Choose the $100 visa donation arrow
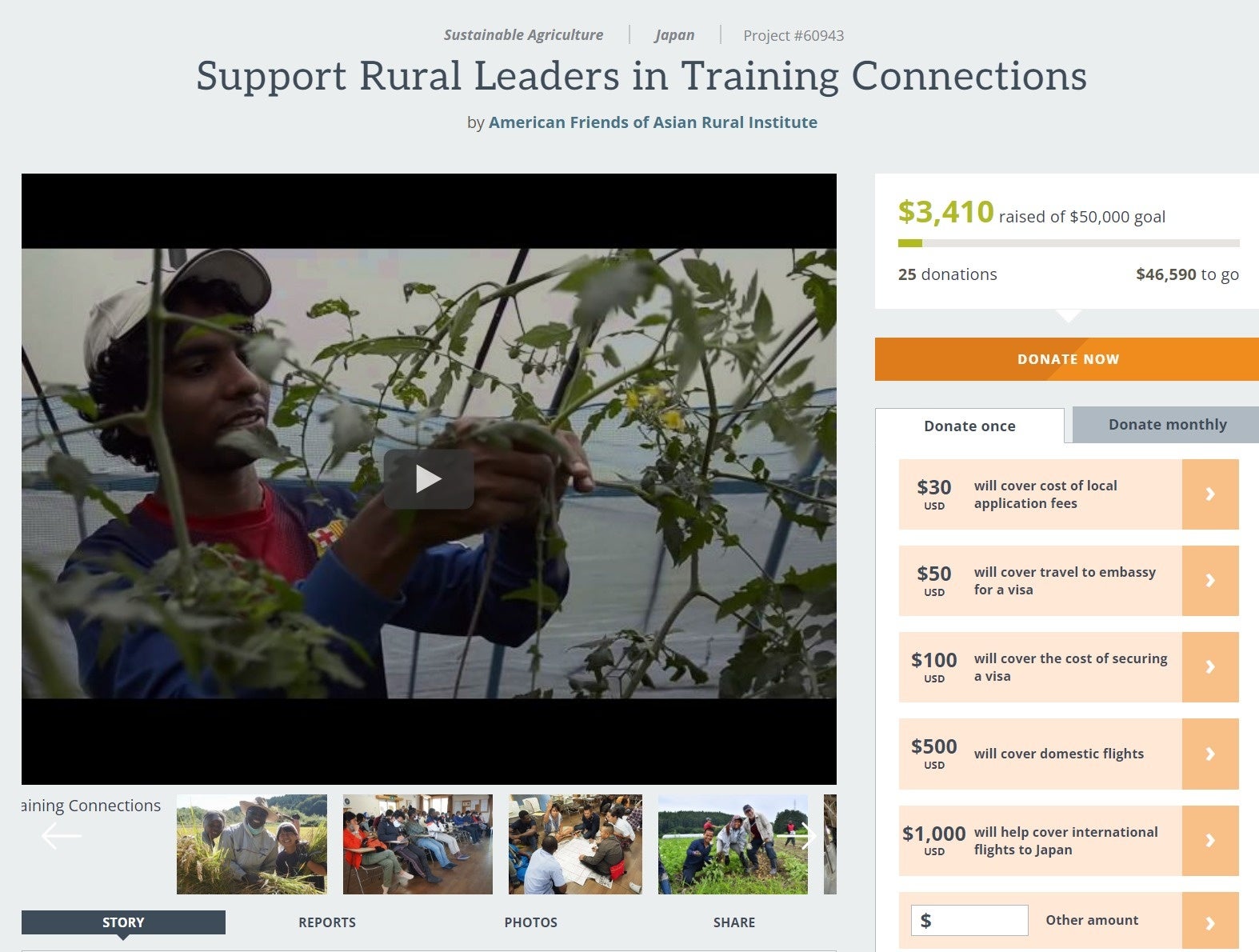1259x952 pixels. [1210, 667]
